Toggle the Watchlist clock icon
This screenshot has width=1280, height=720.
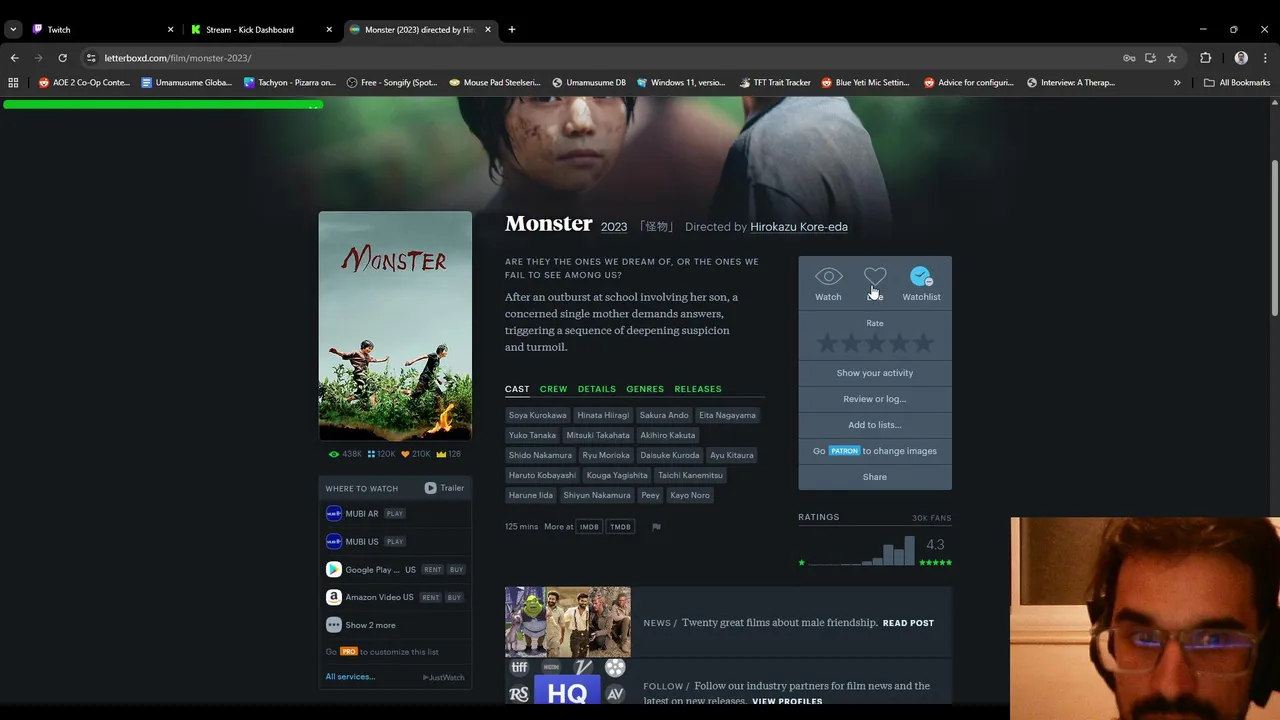[921, 277]
